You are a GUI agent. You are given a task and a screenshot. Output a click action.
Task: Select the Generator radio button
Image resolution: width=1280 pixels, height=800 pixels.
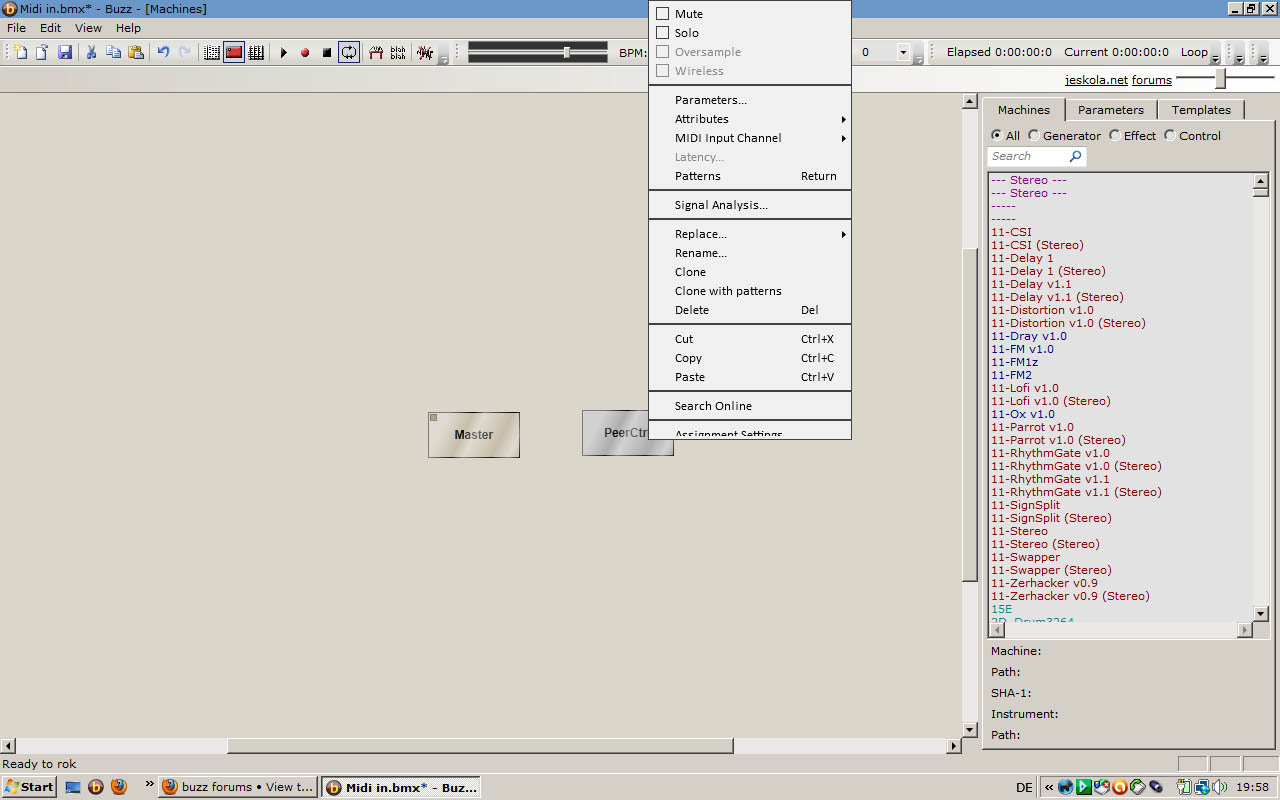1034,136
